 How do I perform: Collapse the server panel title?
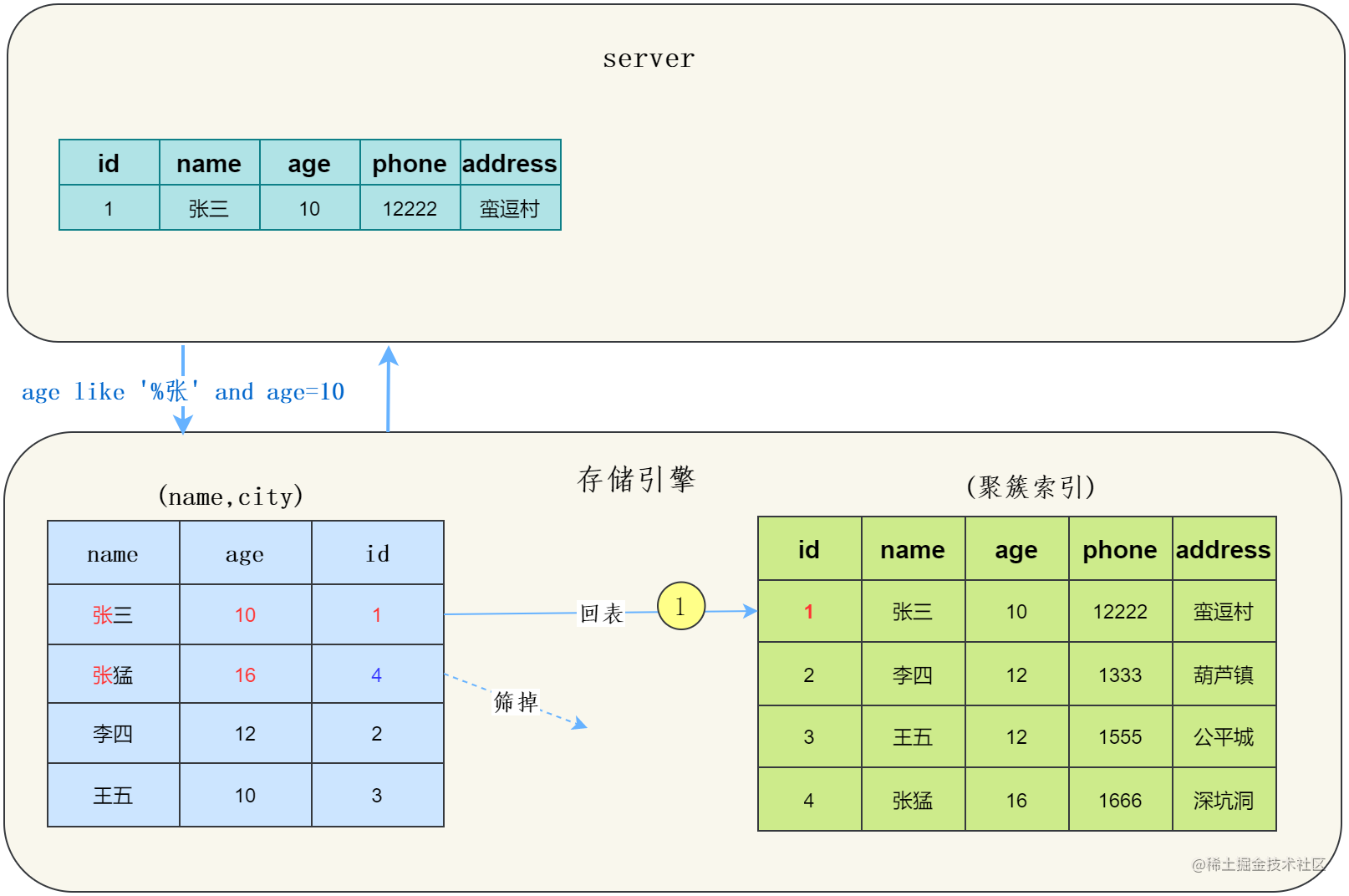(x=648, y=58)
